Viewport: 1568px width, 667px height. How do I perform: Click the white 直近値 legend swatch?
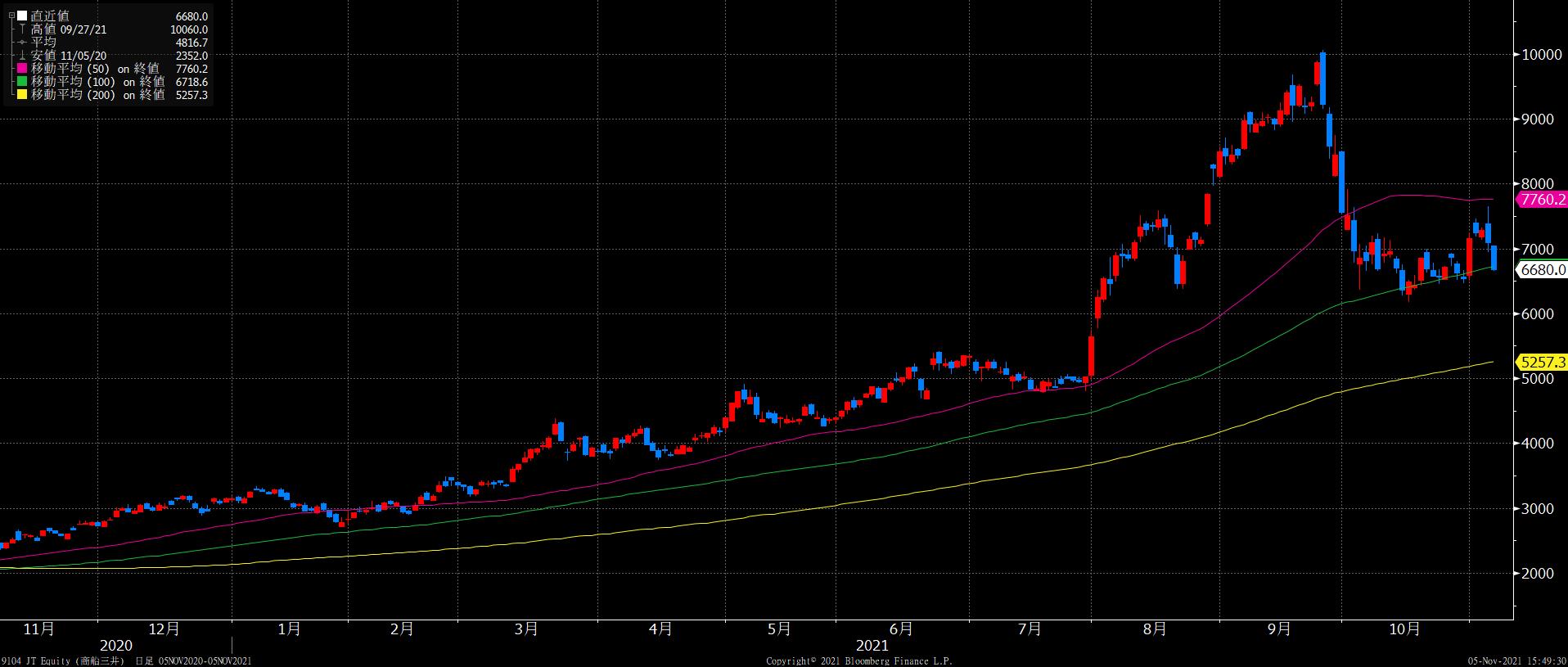click(22, 16)
